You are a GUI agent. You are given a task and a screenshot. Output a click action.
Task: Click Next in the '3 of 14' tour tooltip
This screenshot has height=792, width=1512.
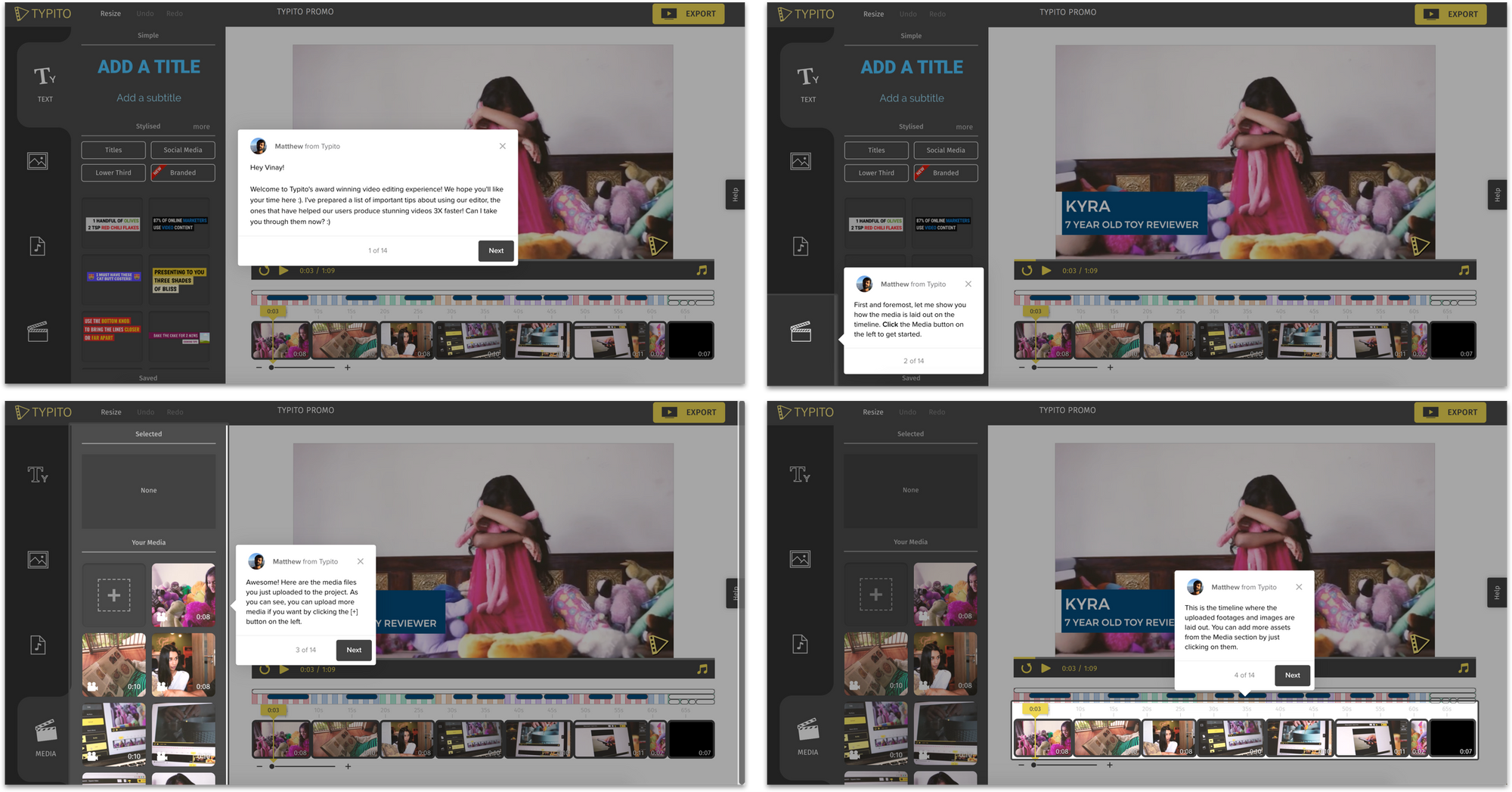tap(354, 650)
